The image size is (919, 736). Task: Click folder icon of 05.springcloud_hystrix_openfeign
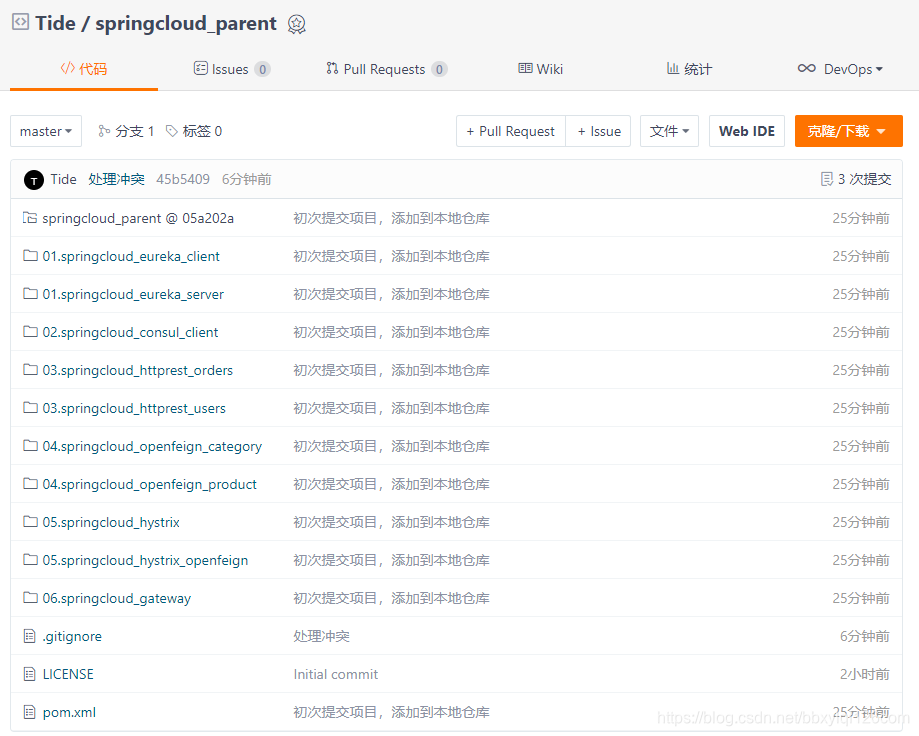30,560
